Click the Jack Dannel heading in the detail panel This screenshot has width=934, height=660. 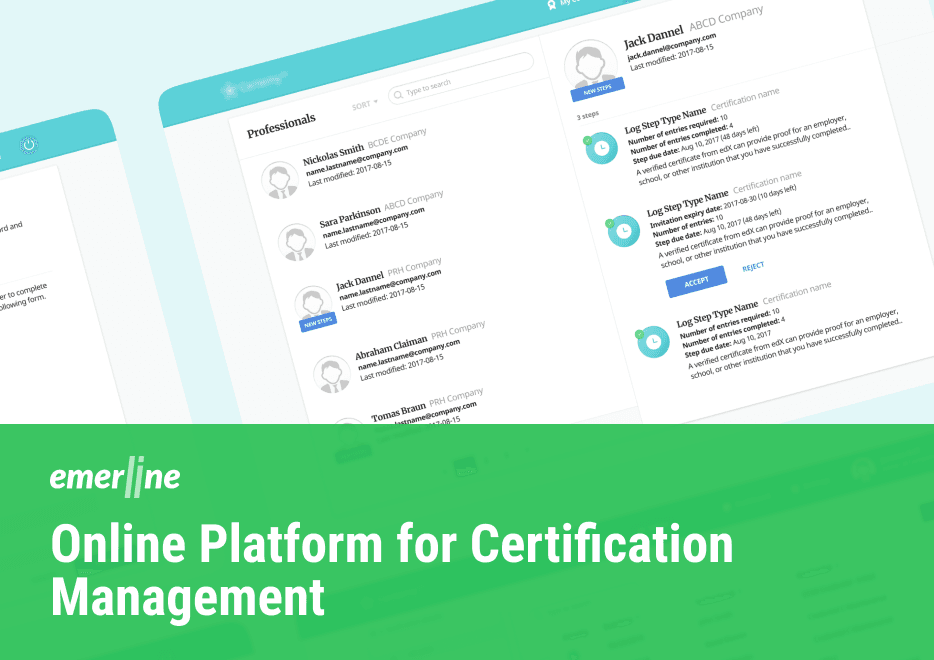(x=653, y=37)
